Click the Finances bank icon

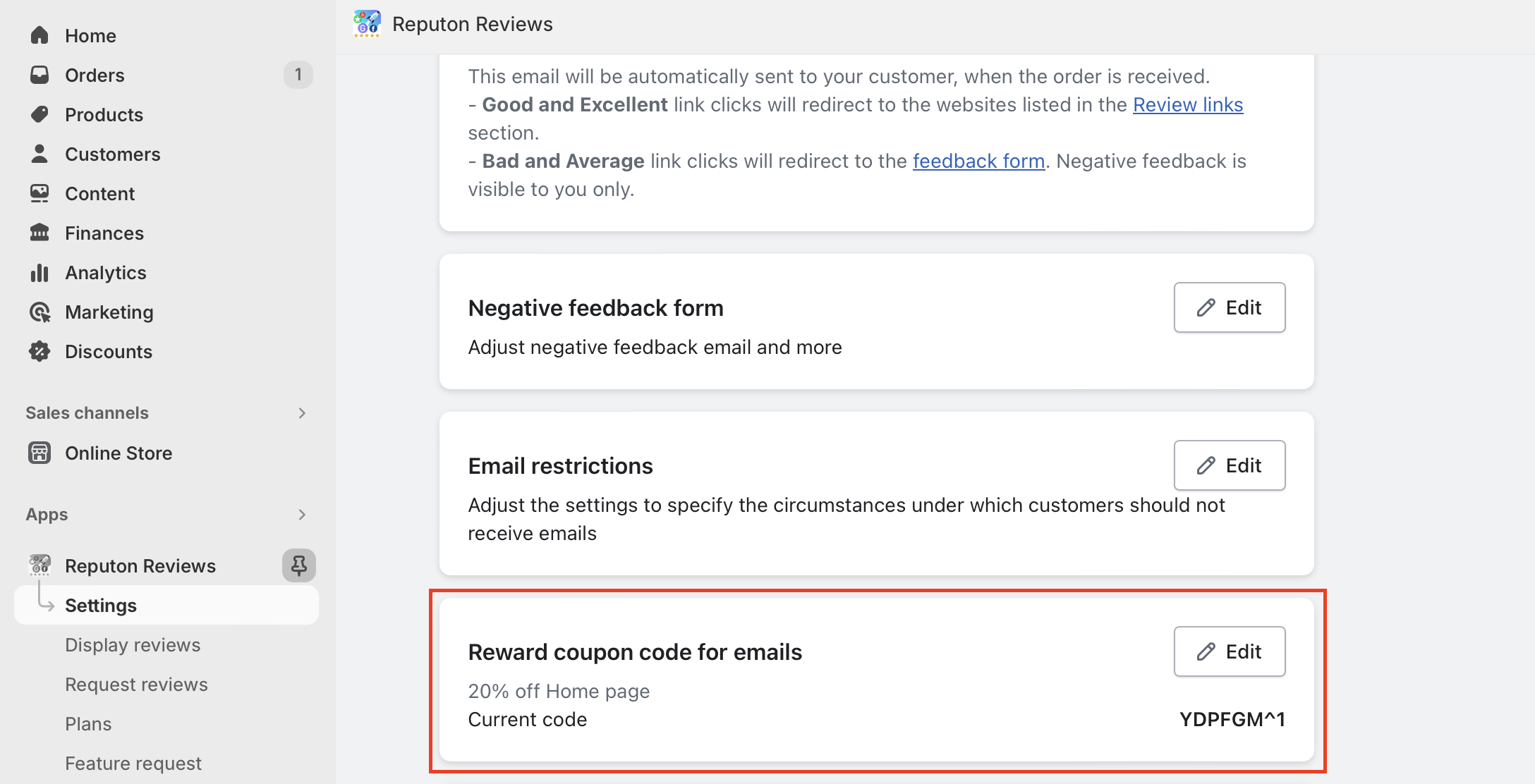(40, 233)
